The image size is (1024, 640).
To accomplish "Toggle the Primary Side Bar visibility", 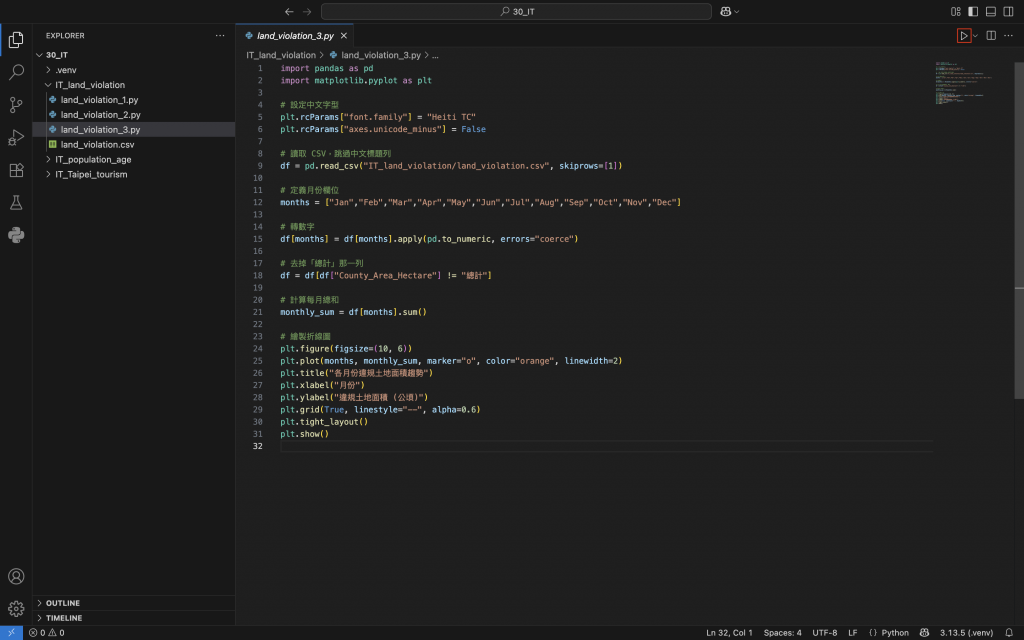I will (x=973, y=11).
